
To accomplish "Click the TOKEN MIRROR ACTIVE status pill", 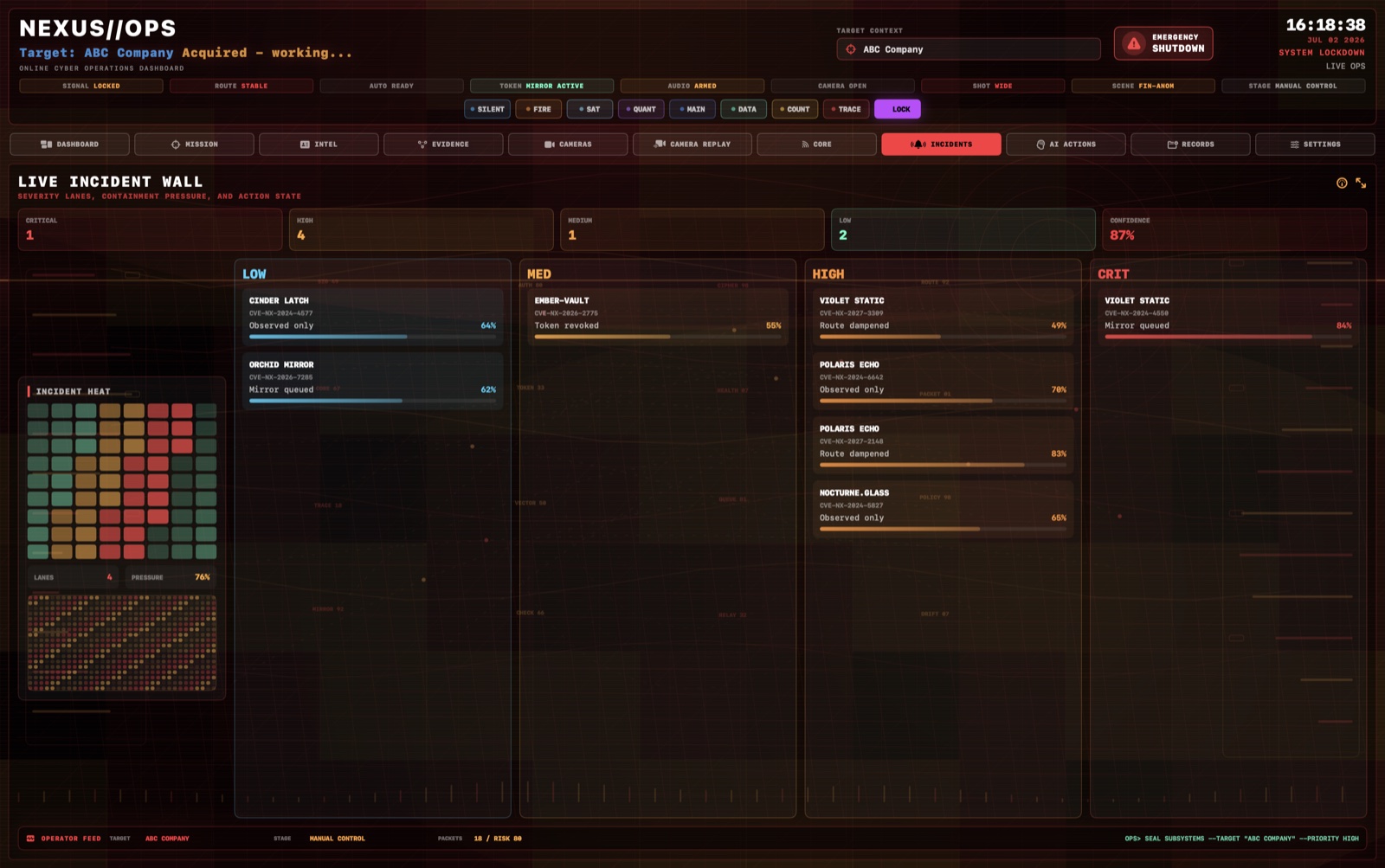I will [542, 86].
